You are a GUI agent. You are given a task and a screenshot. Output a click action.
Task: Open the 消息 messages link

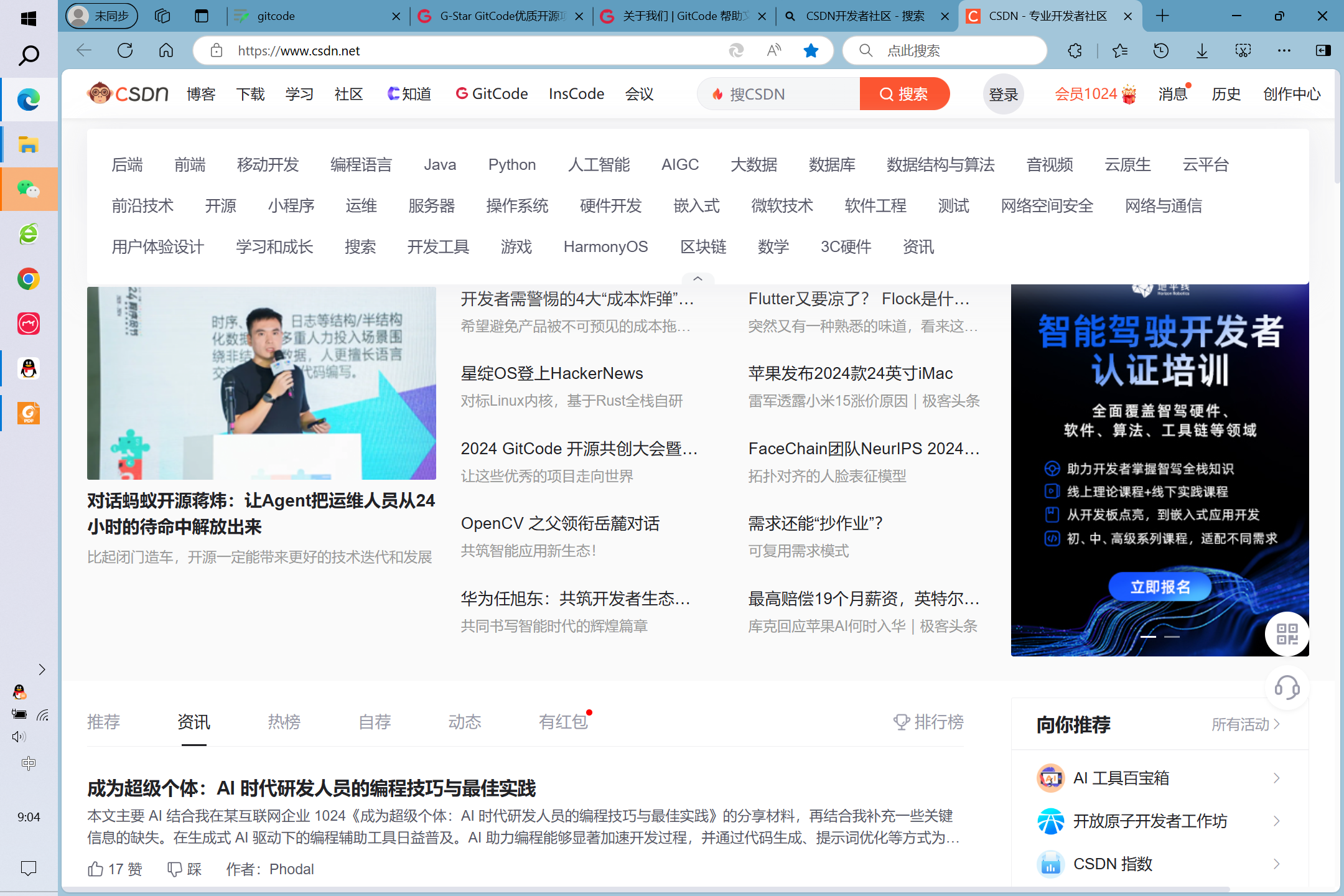pos(1172,94)
